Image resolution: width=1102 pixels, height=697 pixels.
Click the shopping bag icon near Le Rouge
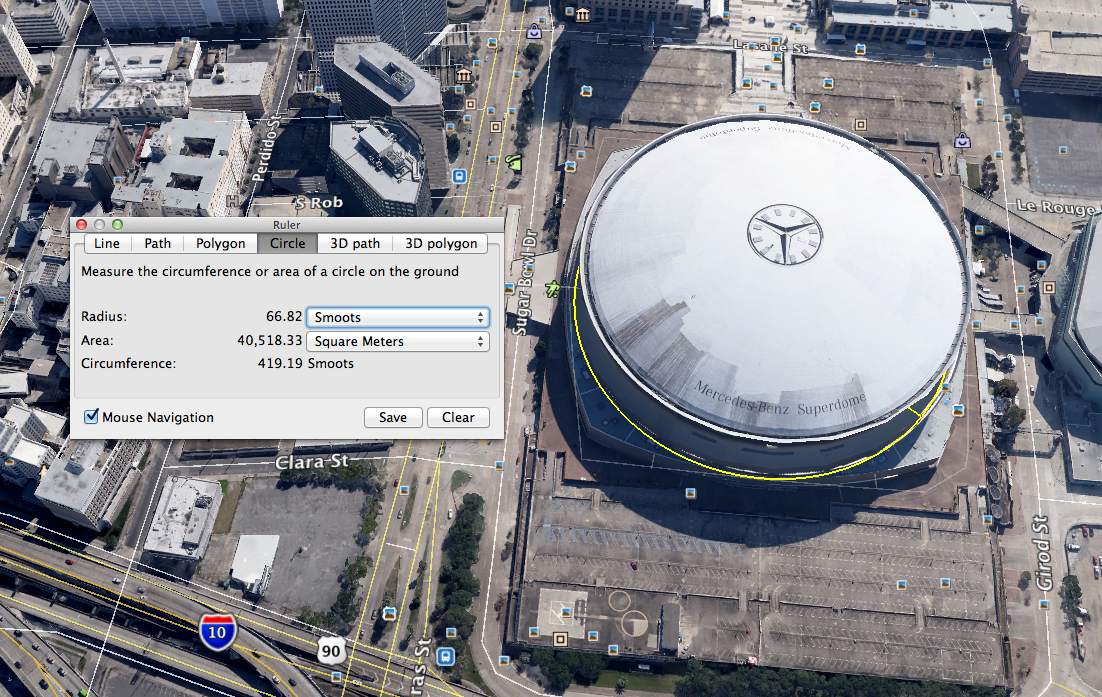[962, 140]
